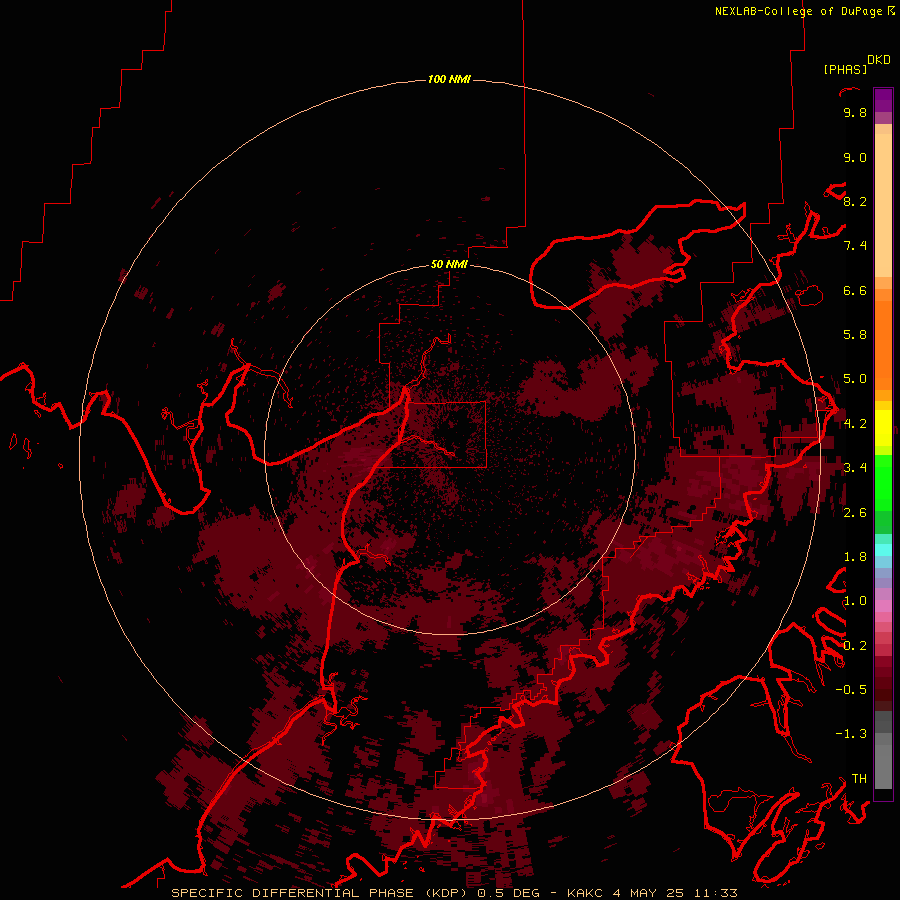Click the "4.2" scale value
Image resolution: width=900 pixels, height=900 pixels.
tap(855, 424)
